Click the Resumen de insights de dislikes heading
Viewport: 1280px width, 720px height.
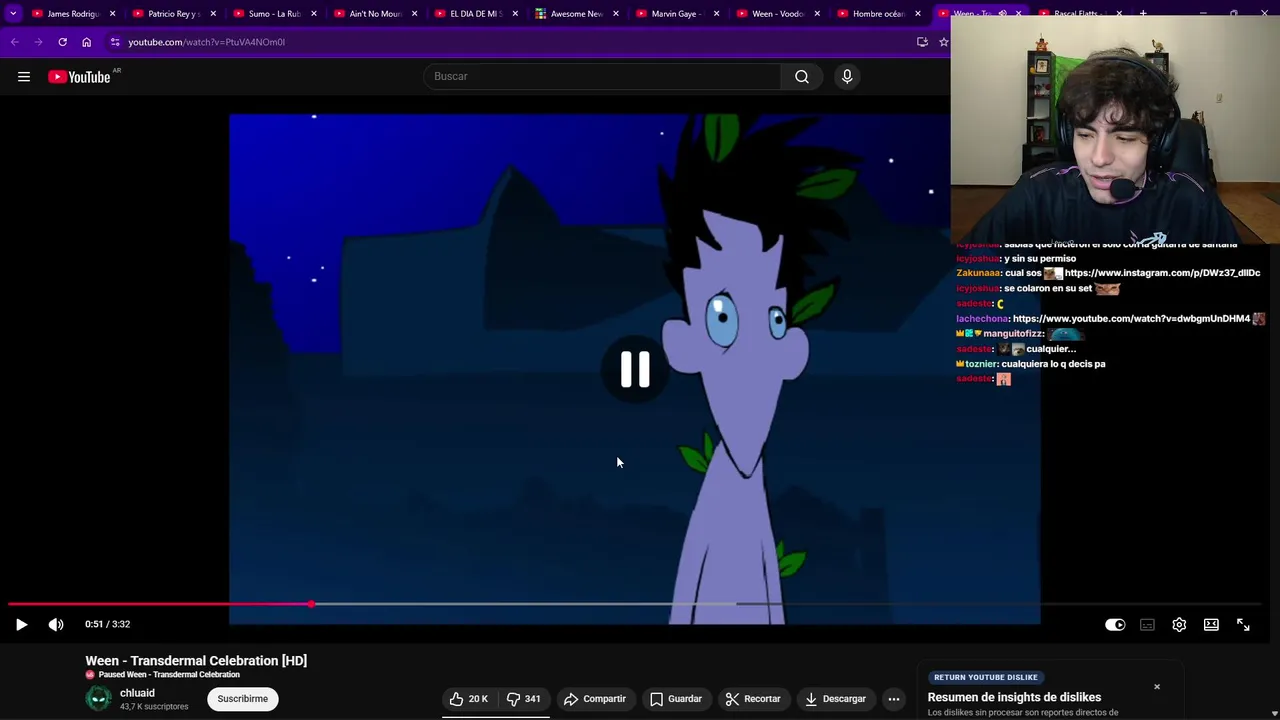click(1014, 697)
